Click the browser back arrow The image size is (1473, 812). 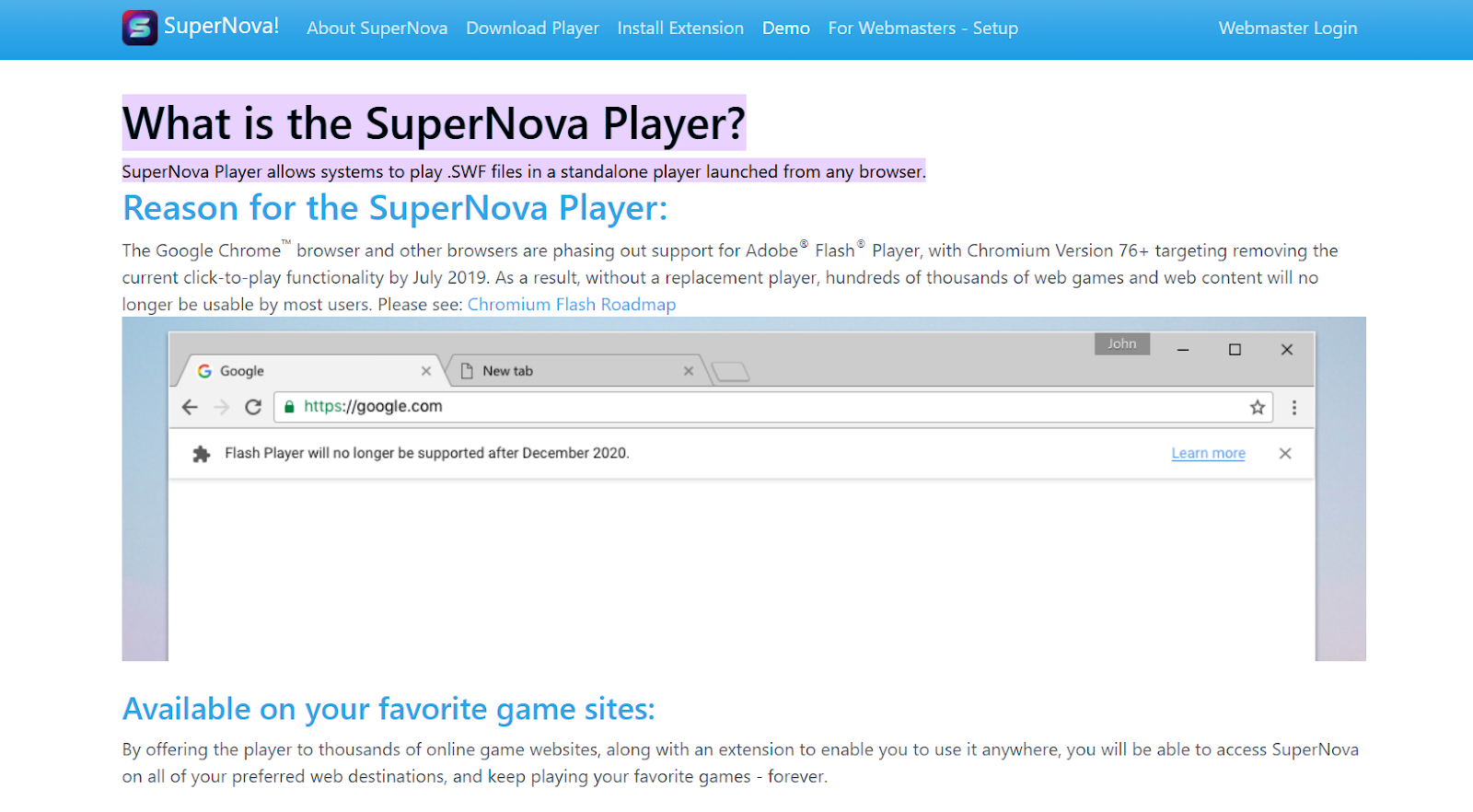tap(190, 407)
